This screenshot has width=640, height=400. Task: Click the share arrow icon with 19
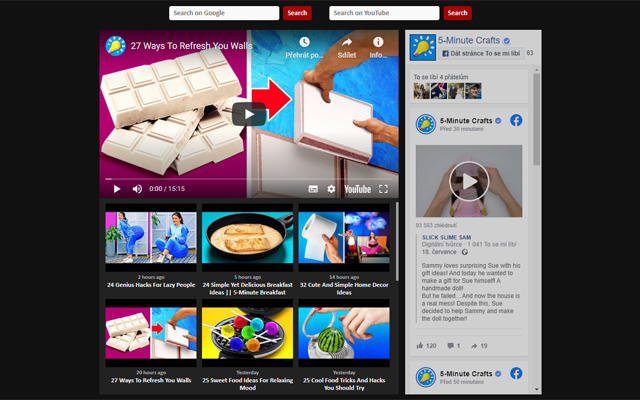tap(474, 346)
